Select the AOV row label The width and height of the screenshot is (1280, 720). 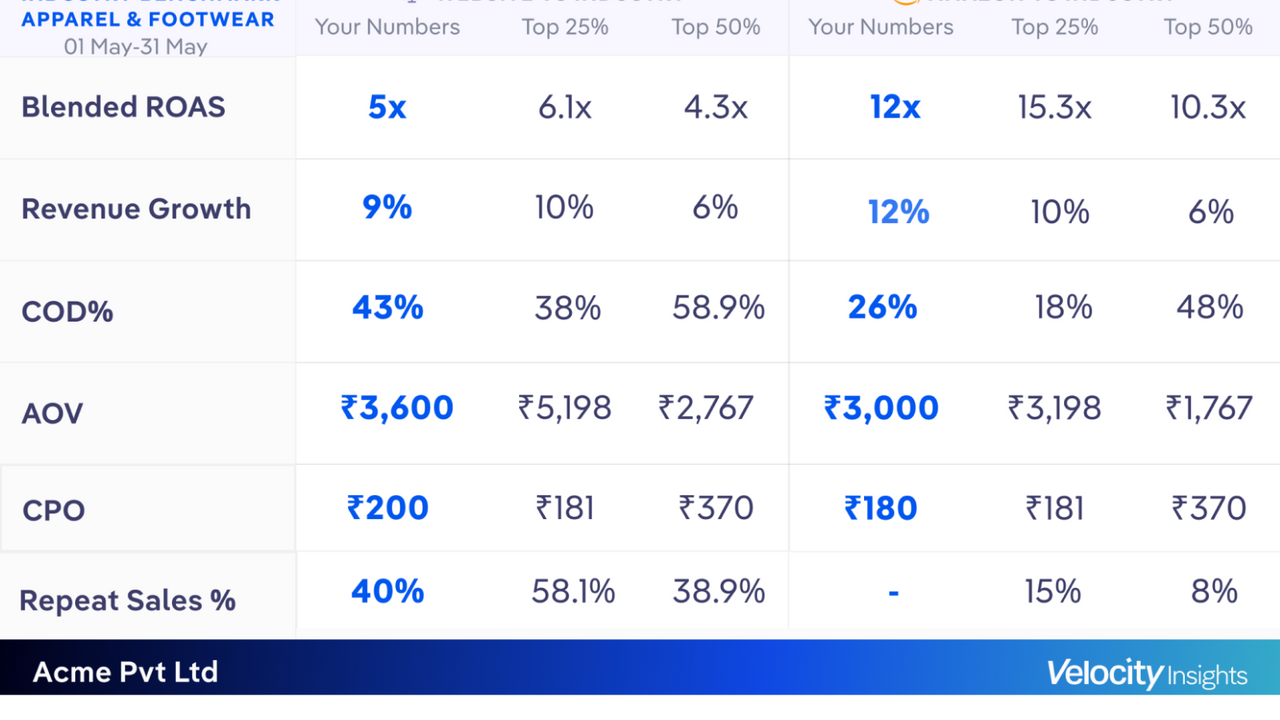pos(52,413)
